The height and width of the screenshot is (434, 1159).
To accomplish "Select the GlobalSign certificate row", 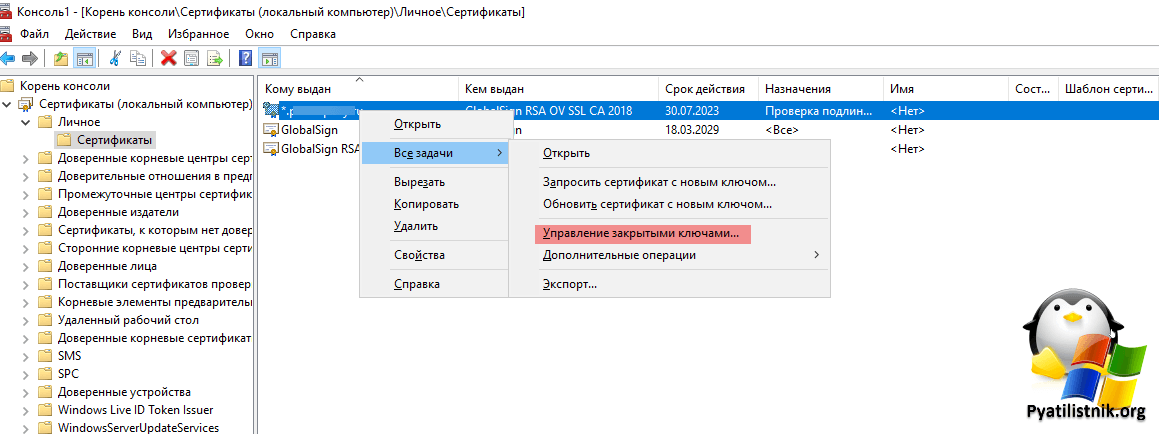I will (x=309, y=130).
